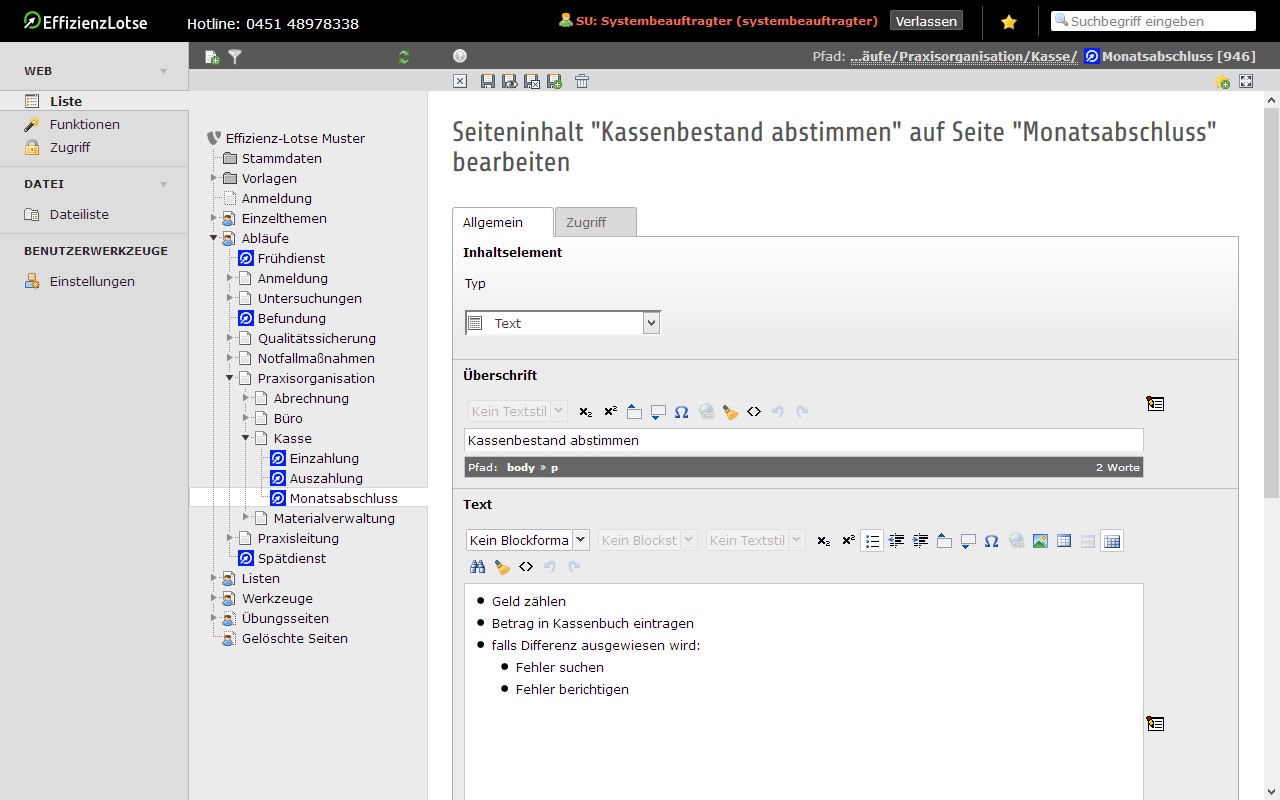Screen dimensions: 1280x800
Task: Switch to the Zugriff tab of the form
Action: click(595, 222)
